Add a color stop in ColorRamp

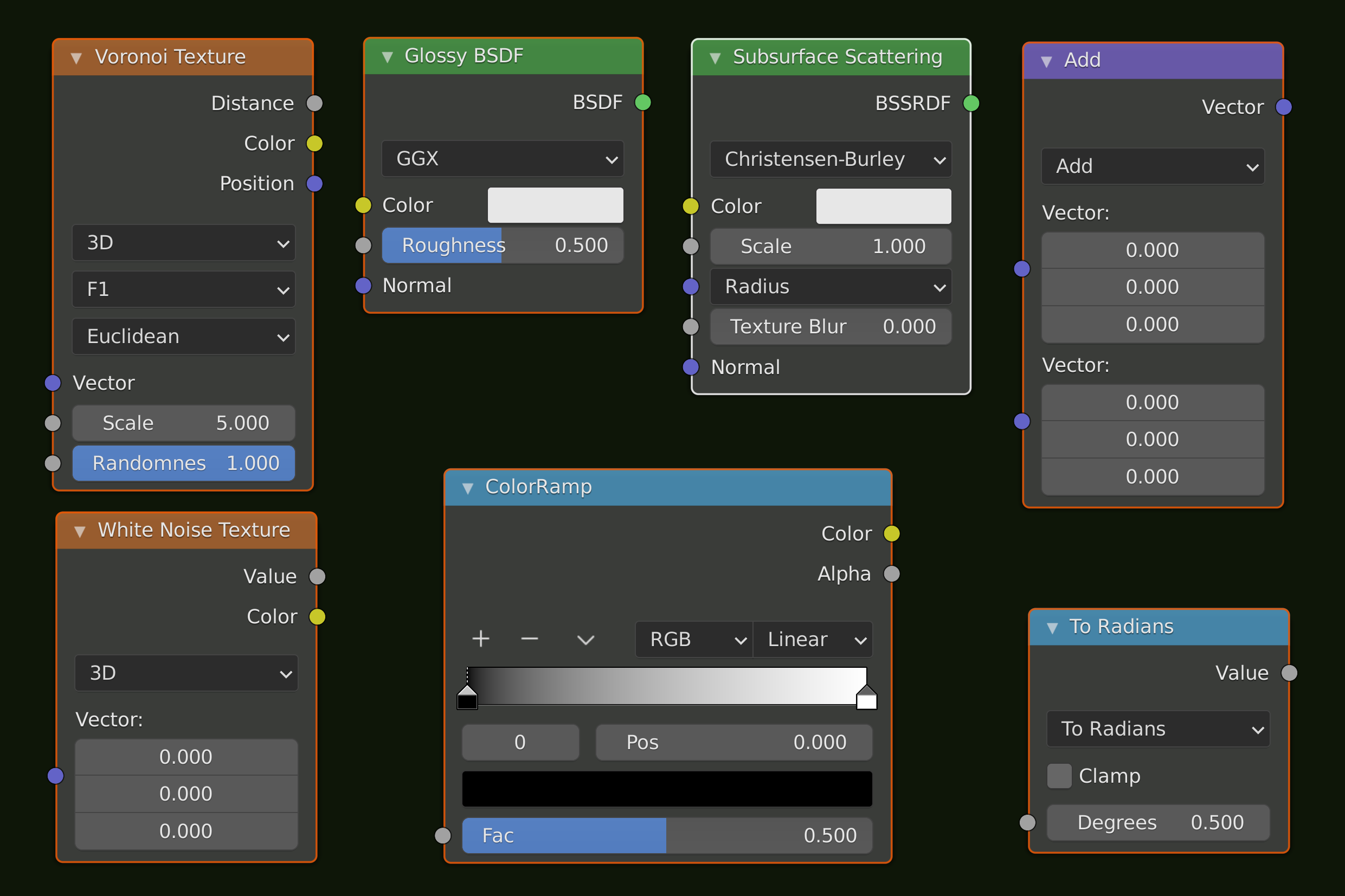[x=481, y=639]
